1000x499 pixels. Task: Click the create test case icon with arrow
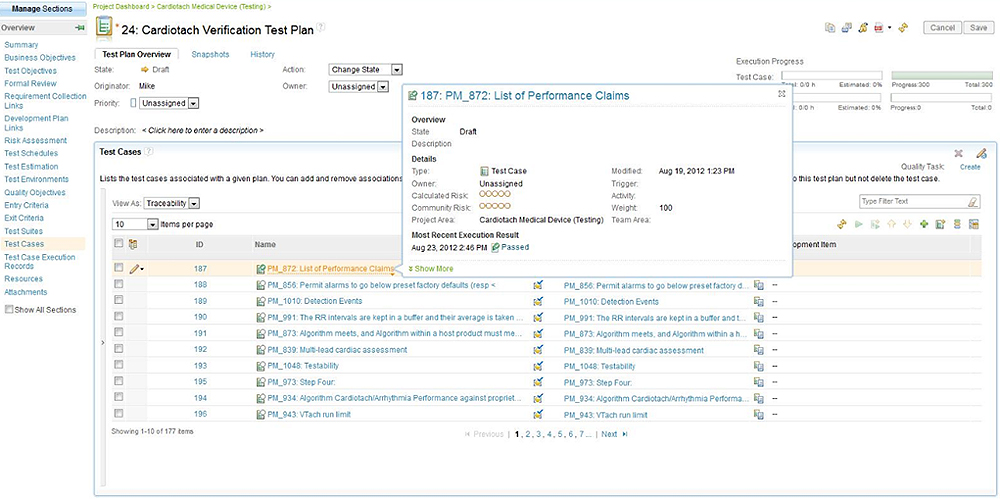[940, 224]
